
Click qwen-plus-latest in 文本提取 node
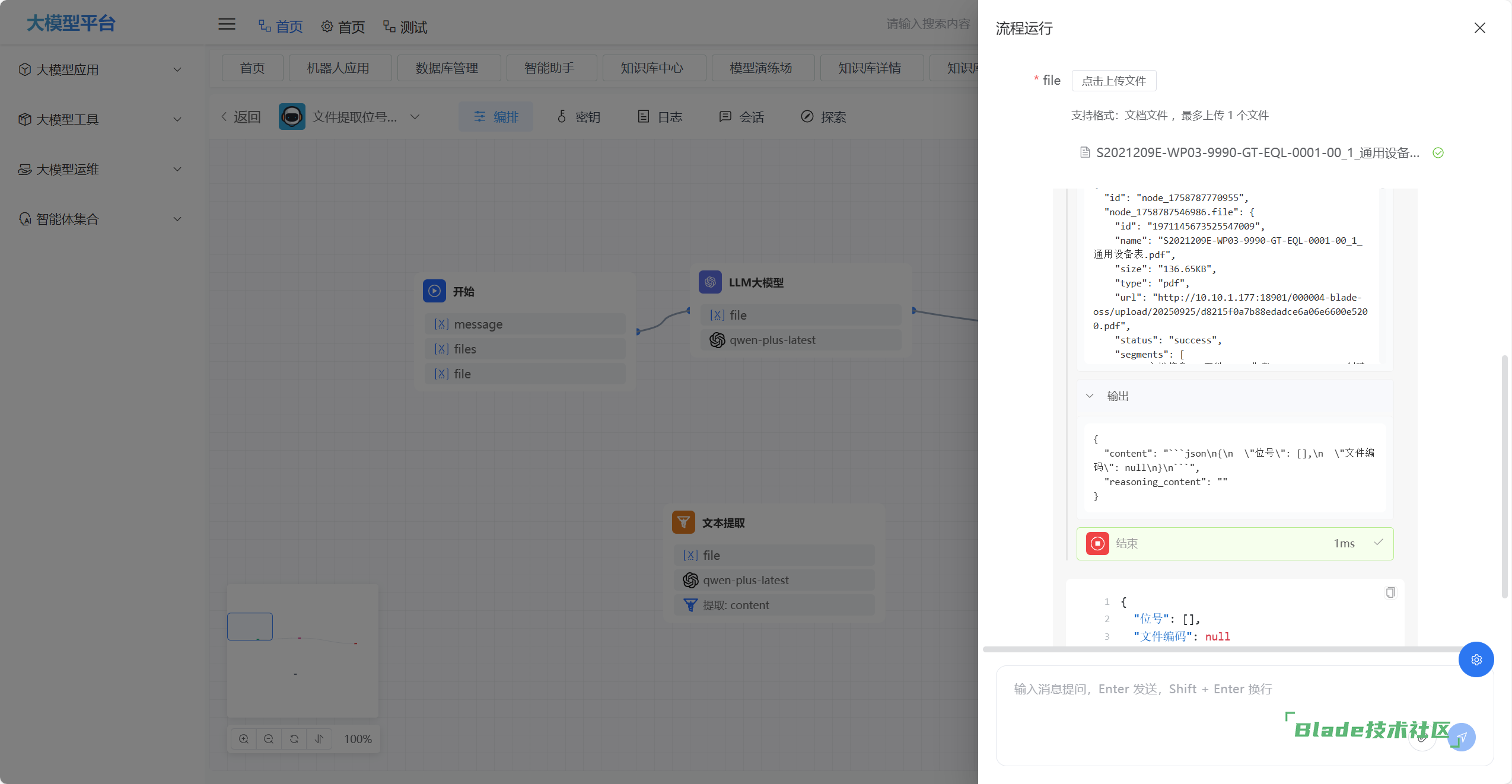[774, 581]
